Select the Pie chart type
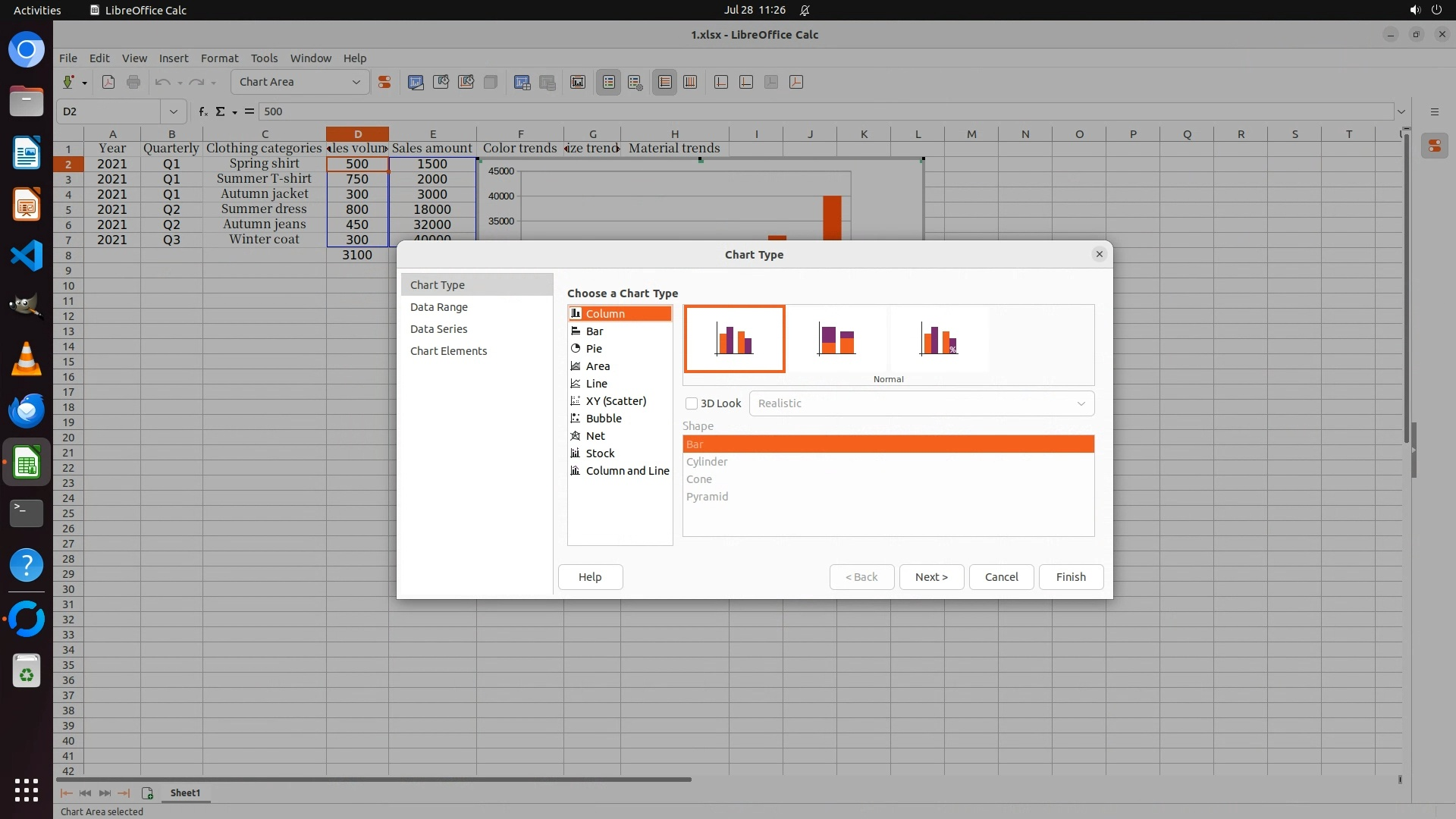Viewport: 1456px width, 819px height. tap(594, 349)
